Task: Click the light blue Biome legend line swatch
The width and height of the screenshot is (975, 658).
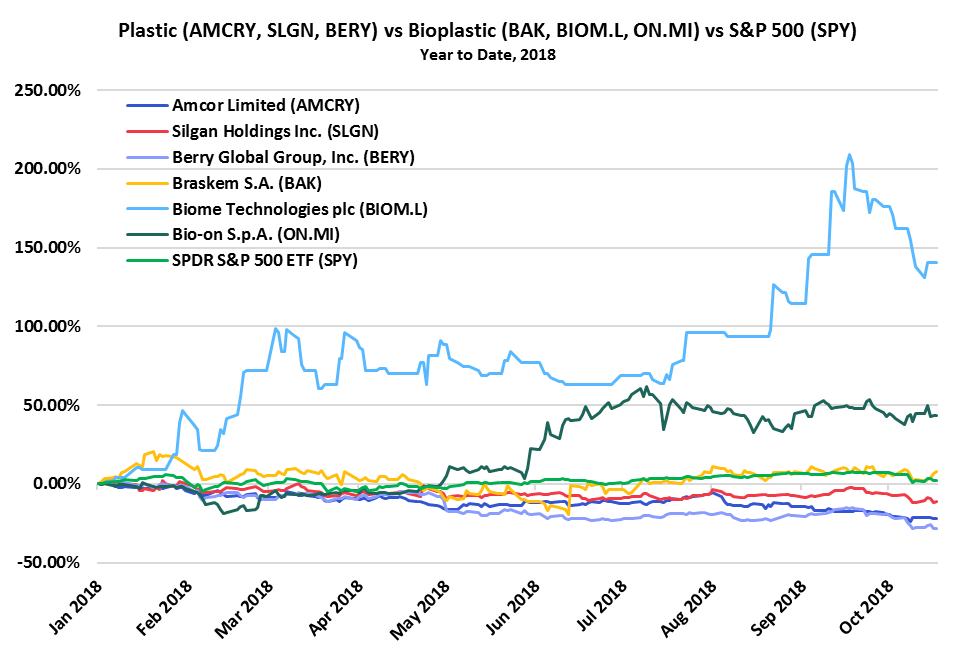Action: pyautogui.click(x=147, y=209)
